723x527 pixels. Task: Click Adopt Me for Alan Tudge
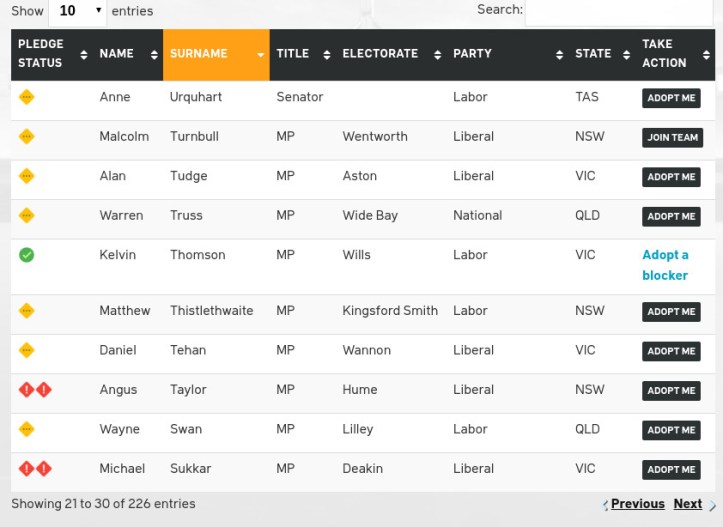(671, 177)
